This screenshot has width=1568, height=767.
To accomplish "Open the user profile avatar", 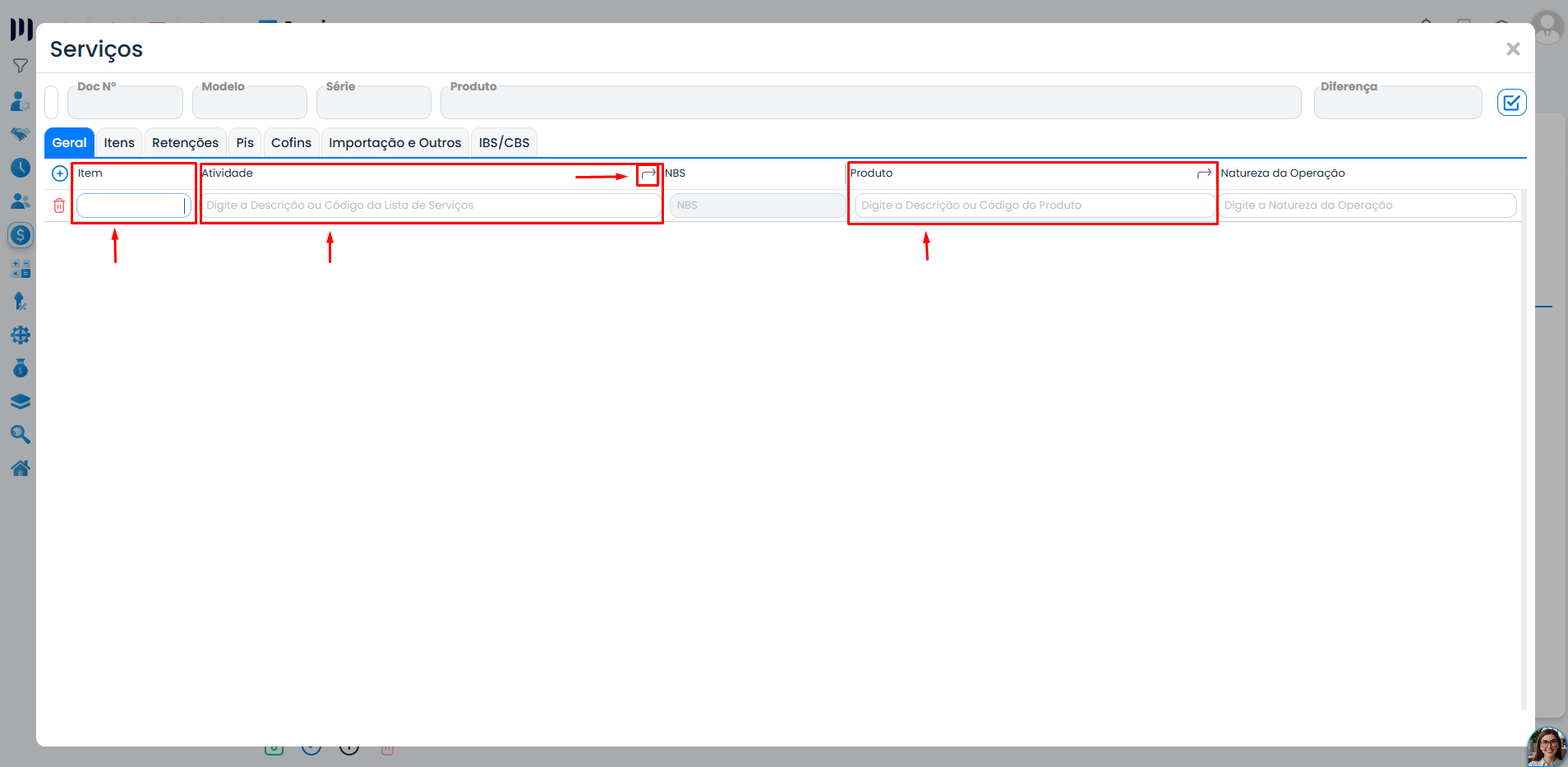I will [1547, 27].
